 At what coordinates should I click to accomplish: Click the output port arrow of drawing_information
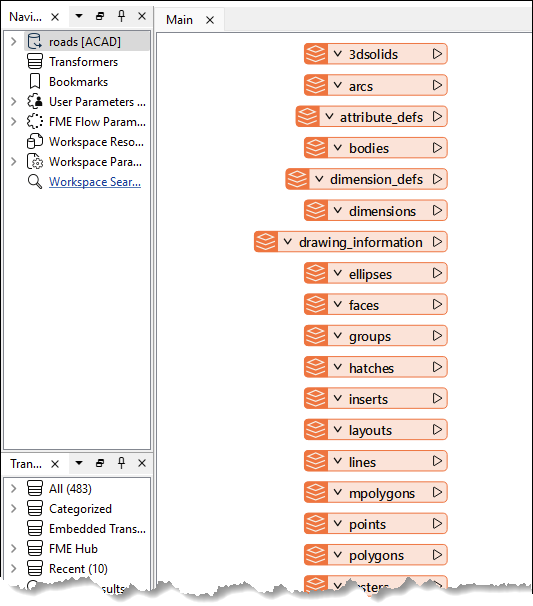coord(437,242)
